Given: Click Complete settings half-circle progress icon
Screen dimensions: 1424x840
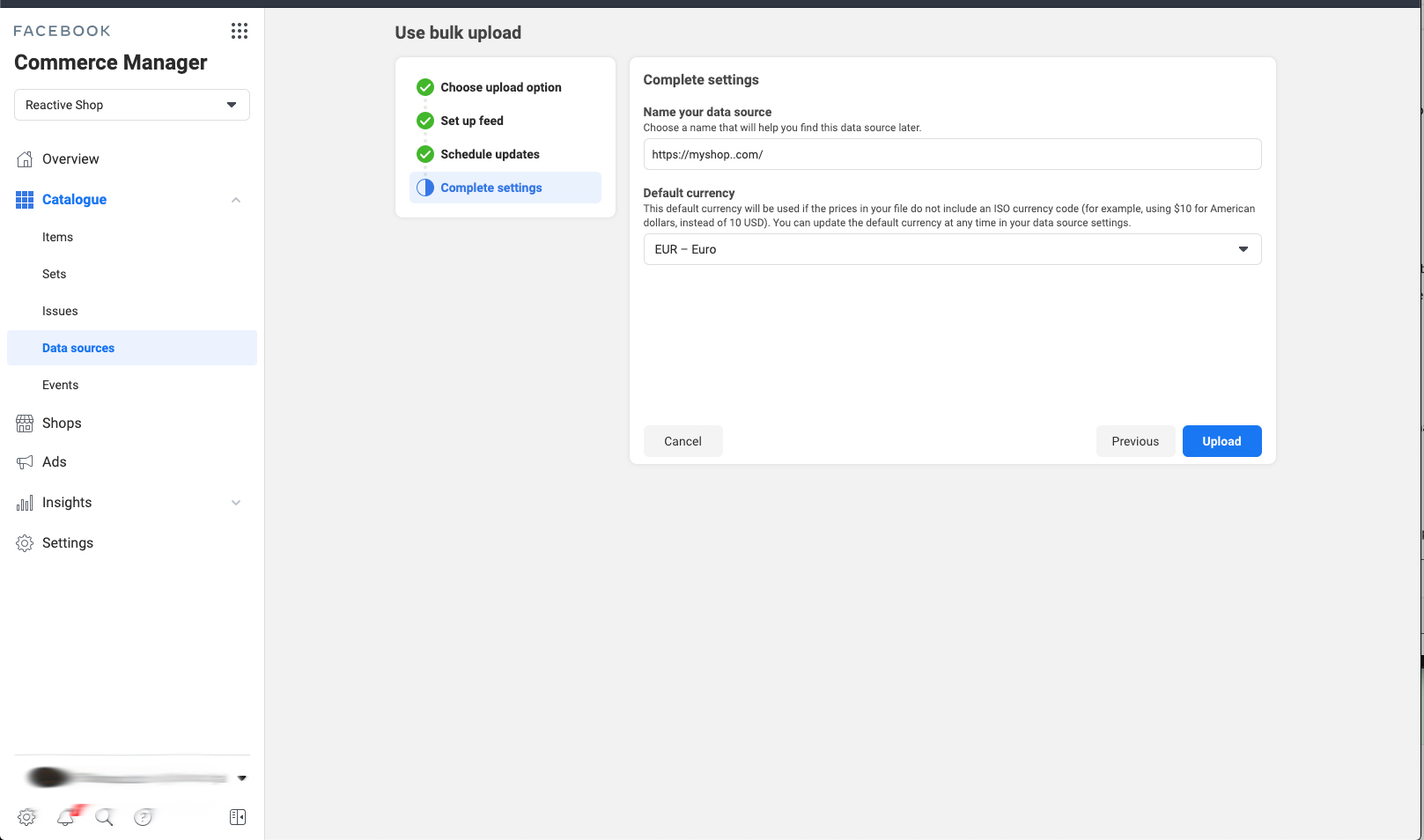Looking at the screenshot, I should click(x=425, y=188).
